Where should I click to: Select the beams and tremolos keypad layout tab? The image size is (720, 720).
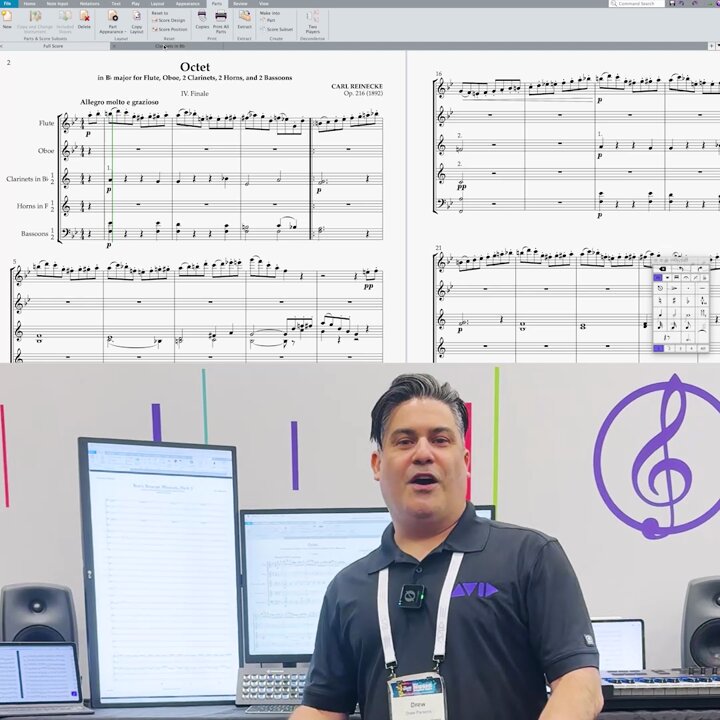[676, 277]
